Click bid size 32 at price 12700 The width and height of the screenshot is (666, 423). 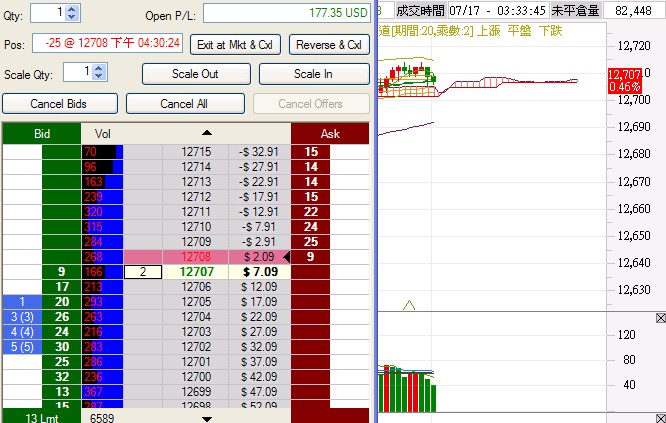(x=62, y=377)
